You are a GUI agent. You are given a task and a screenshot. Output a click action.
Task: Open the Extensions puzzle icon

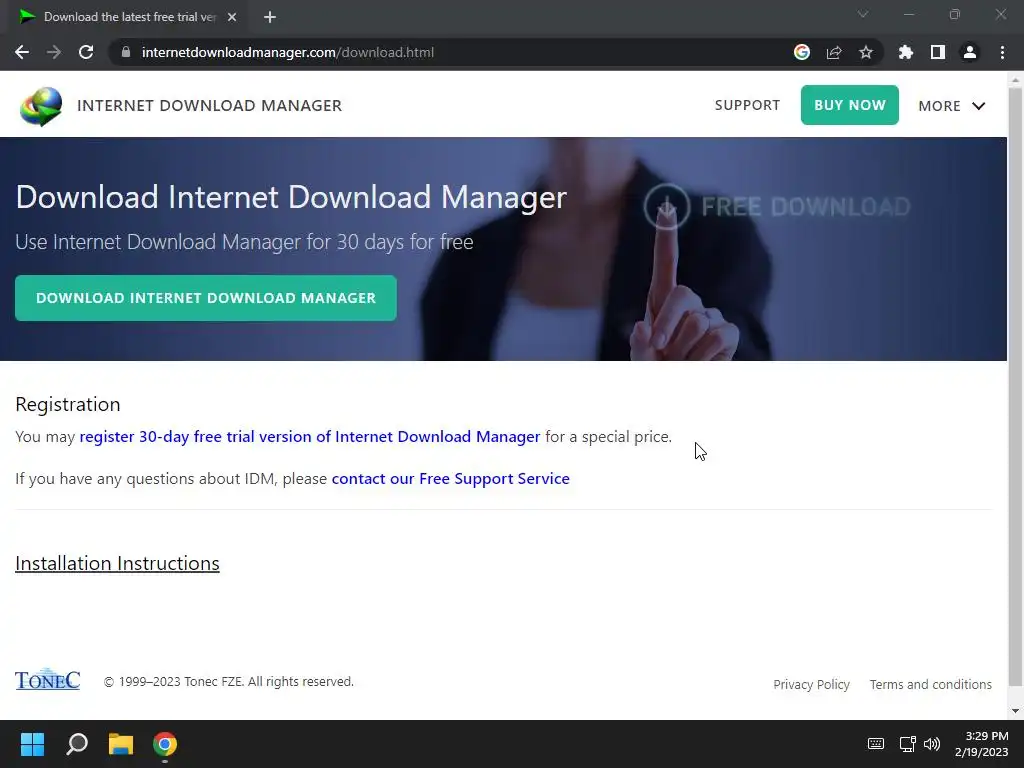(x=906, y=52)
